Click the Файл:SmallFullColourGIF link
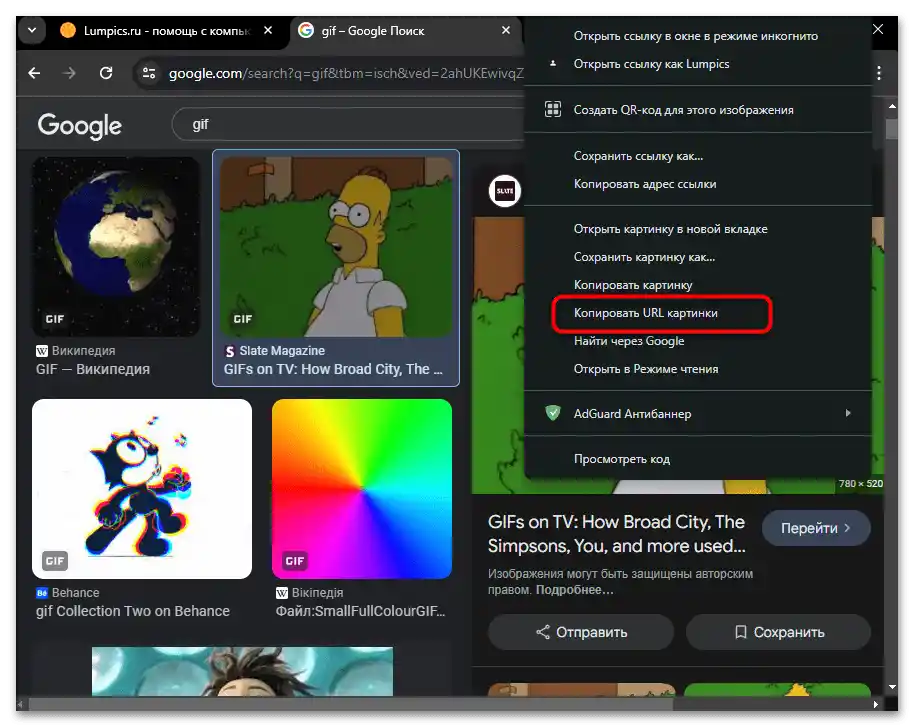 [x=360, y=611]
